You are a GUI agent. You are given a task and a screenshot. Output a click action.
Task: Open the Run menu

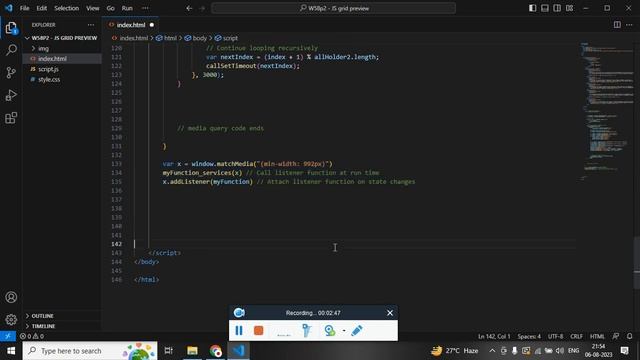pos(127,8)
